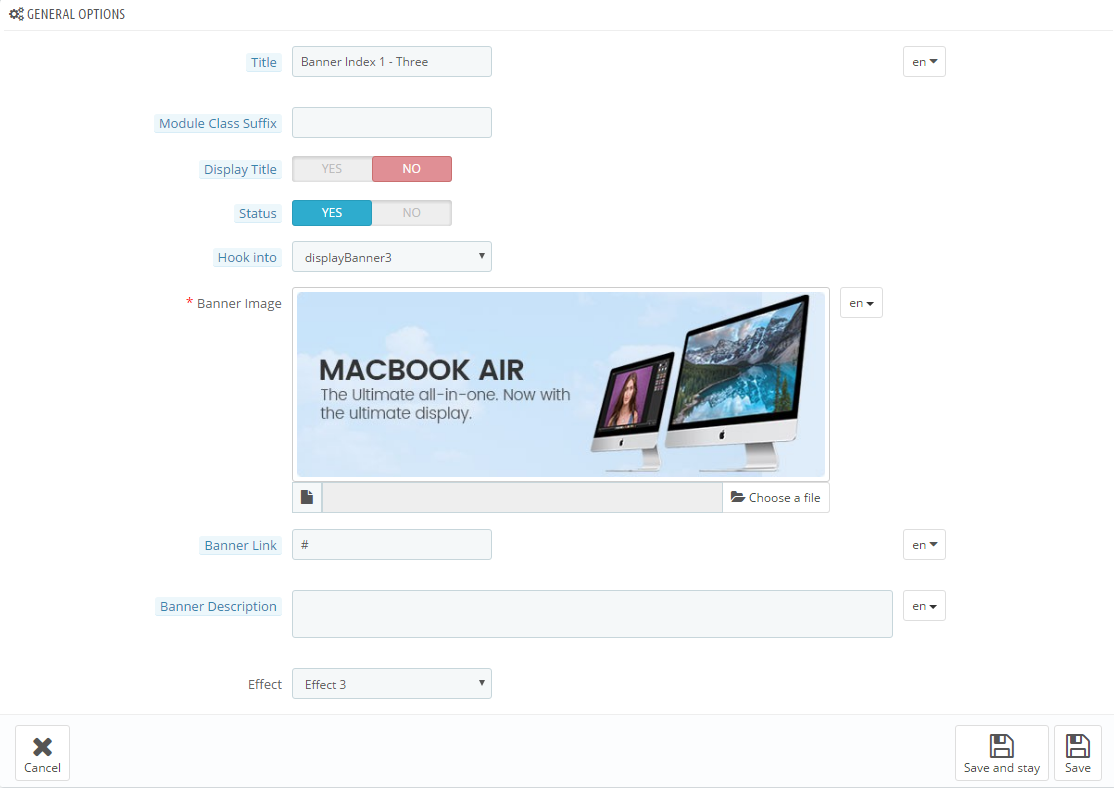Click the file path input box
The width and height of the screenshot is (1114, 788).
522,497
